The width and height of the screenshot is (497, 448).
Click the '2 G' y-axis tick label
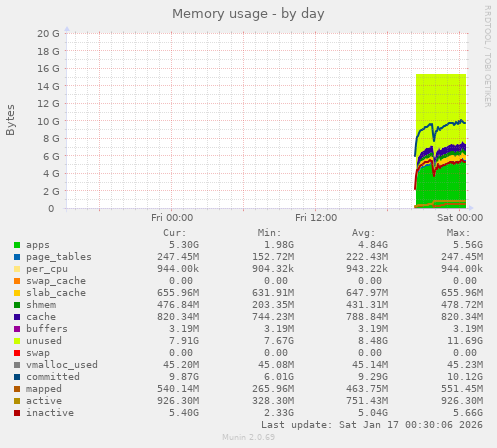click(x=51, y=191)
